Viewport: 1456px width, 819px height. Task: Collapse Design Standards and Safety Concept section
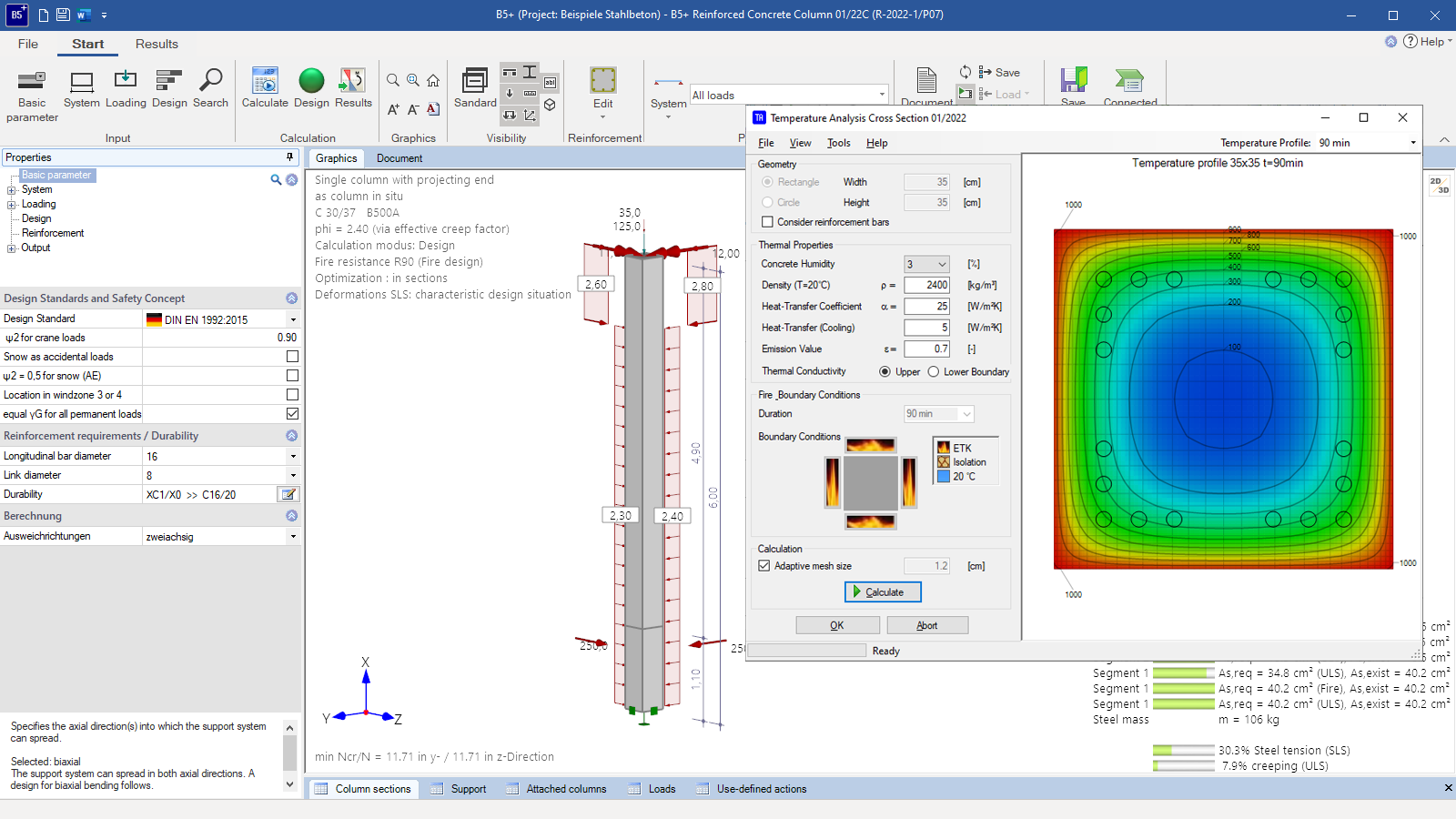[291, 298]
